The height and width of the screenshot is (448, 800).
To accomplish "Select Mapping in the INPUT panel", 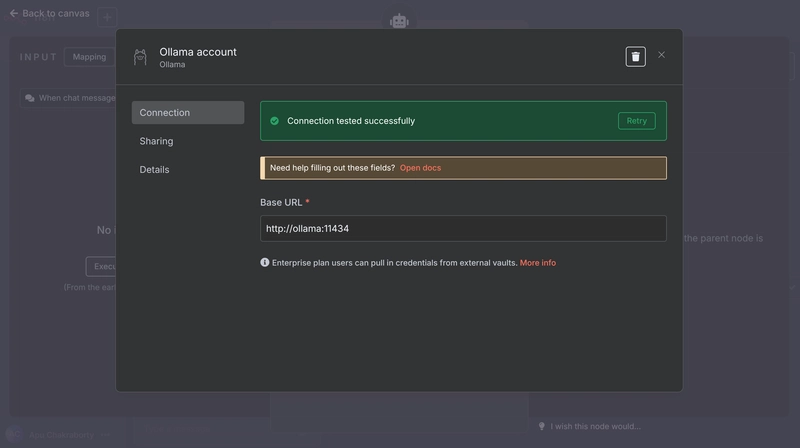I will (89, 57).
